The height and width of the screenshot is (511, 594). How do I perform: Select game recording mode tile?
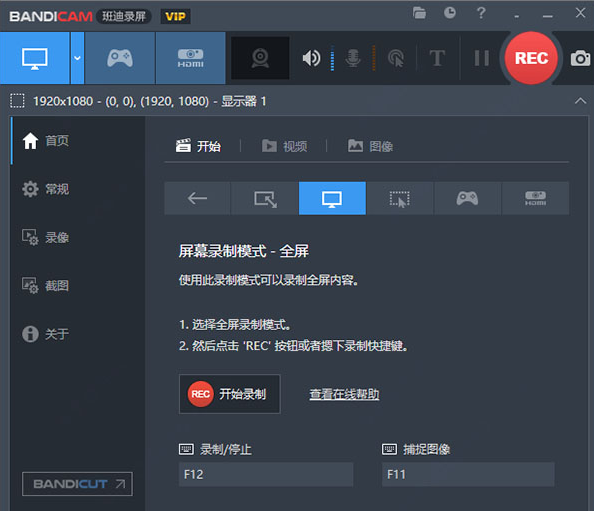(x=467, y=198)
